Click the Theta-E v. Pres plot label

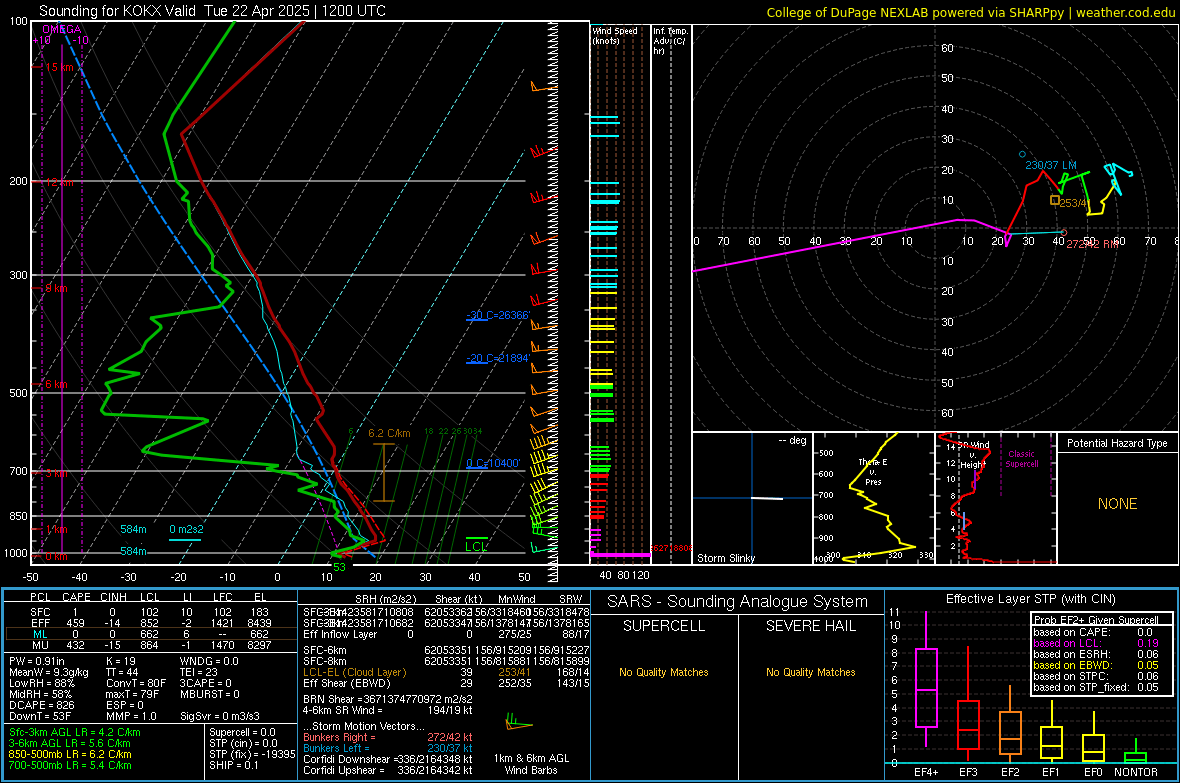[x=873, y=472]
